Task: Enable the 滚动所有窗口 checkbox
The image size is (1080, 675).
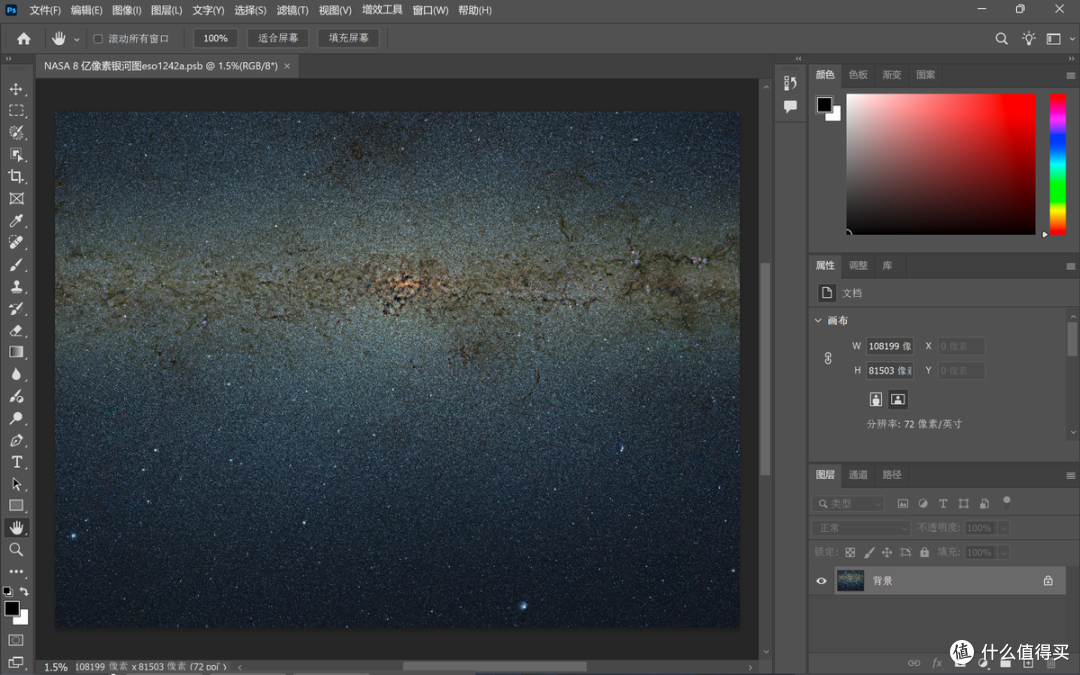Action: 98,39
